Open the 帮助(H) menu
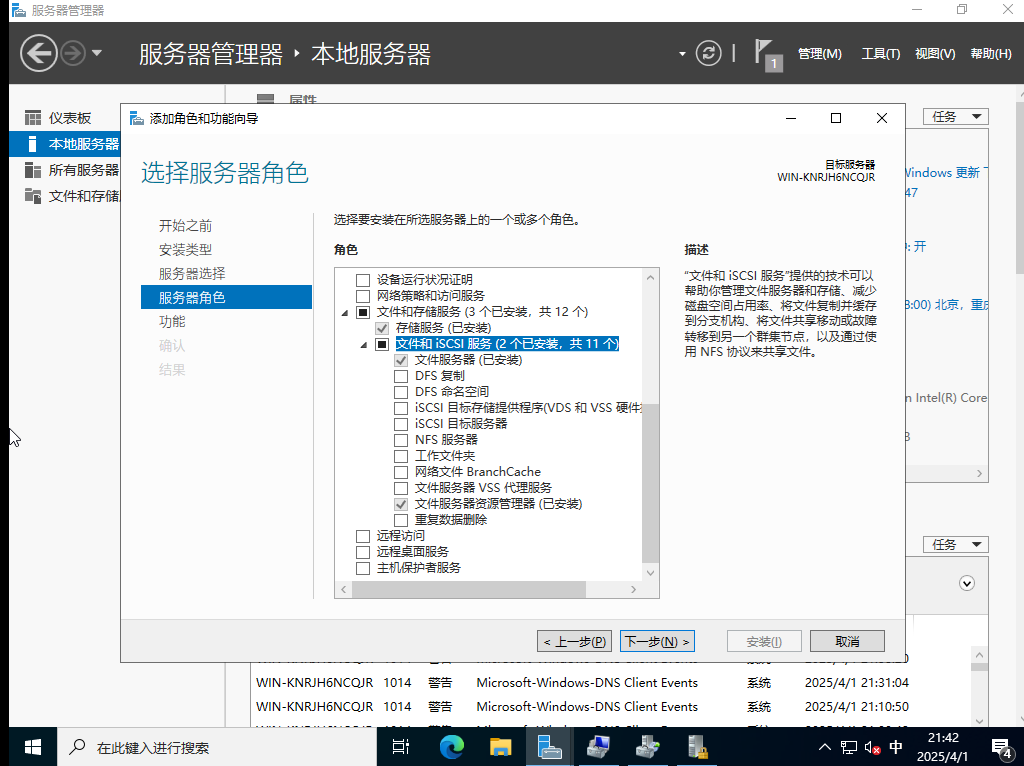The height and width of the screenshot is (766, 1024). coord(991,54)
